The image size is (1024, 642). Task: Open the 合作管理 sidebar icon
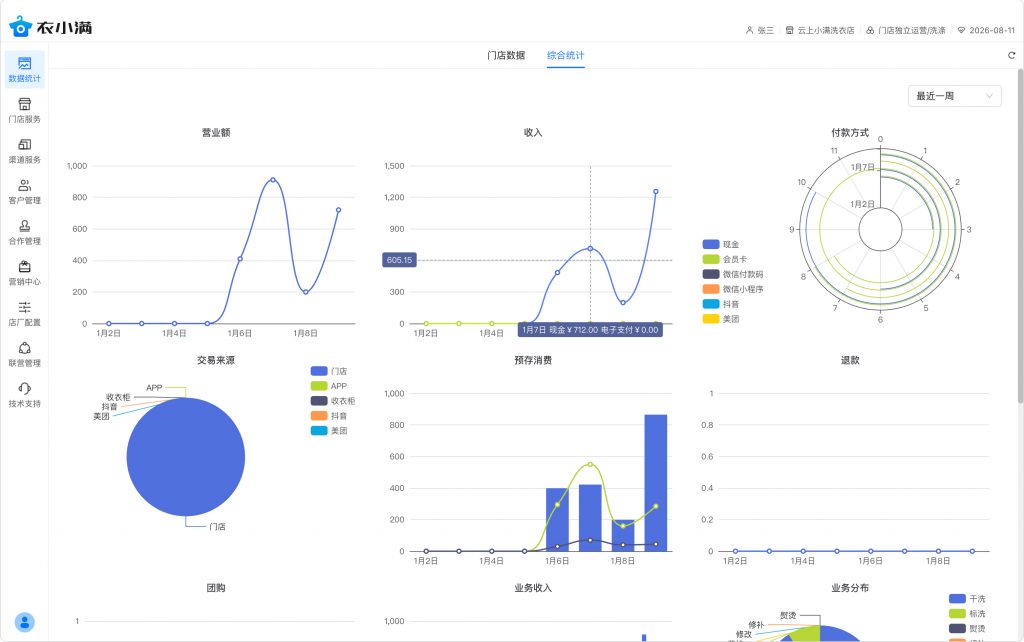pos(24,227)
